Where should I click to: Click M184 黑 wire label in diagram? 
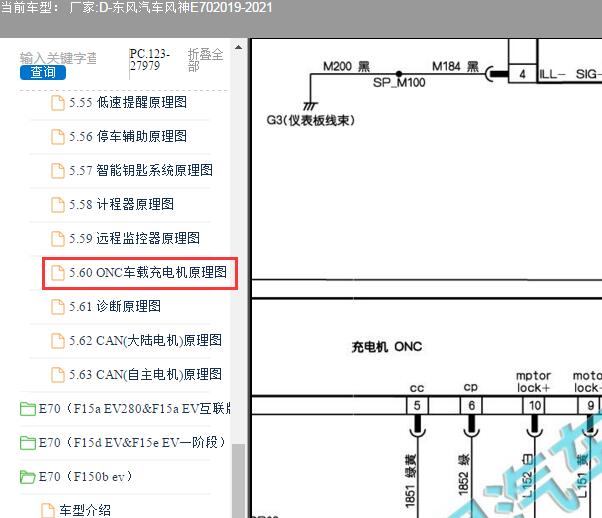pos(455,67)
